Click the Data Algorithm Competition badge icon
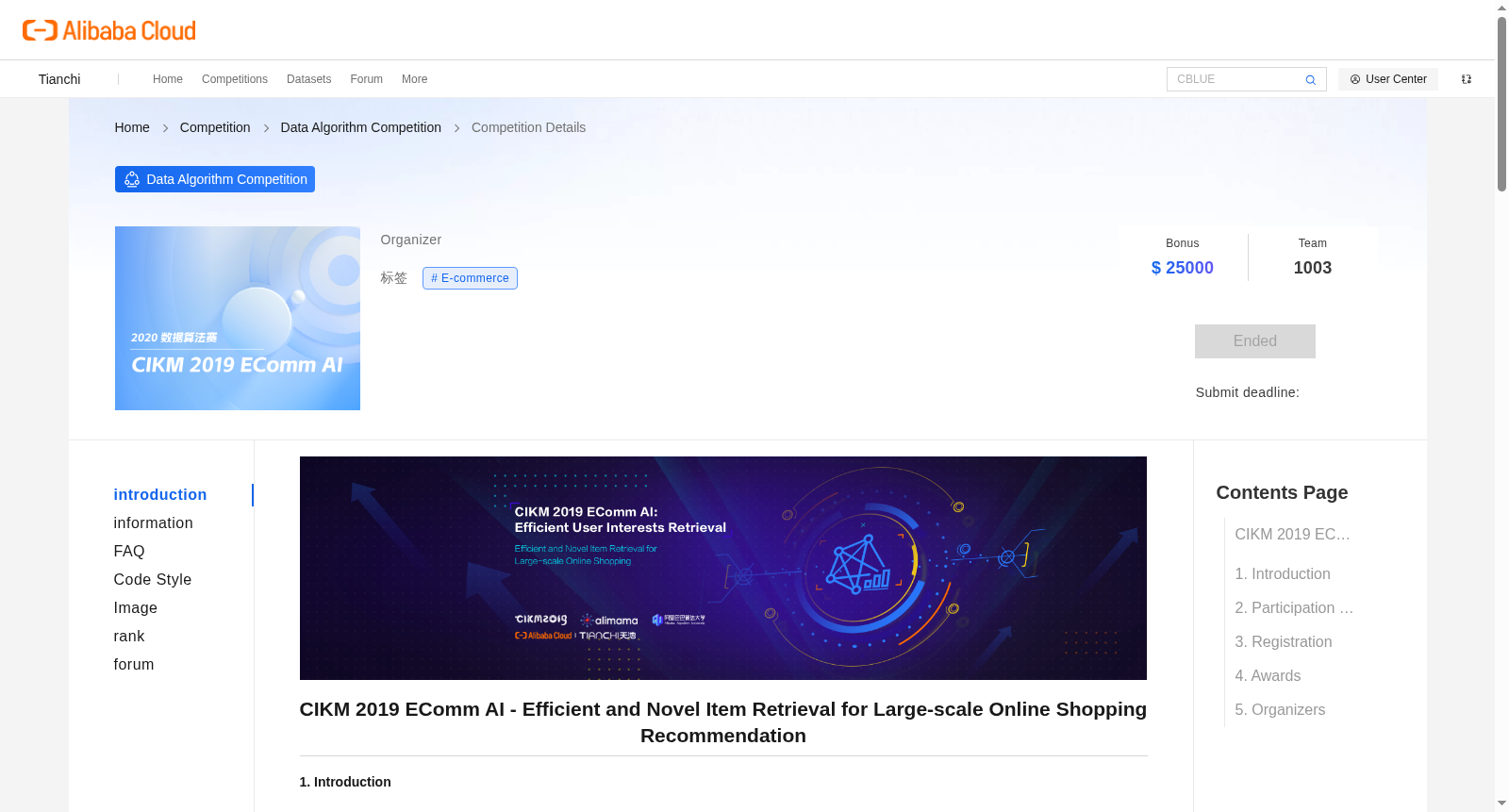Screen dimensions: 1509x812 pyautogui.click(x=132, y=179)
